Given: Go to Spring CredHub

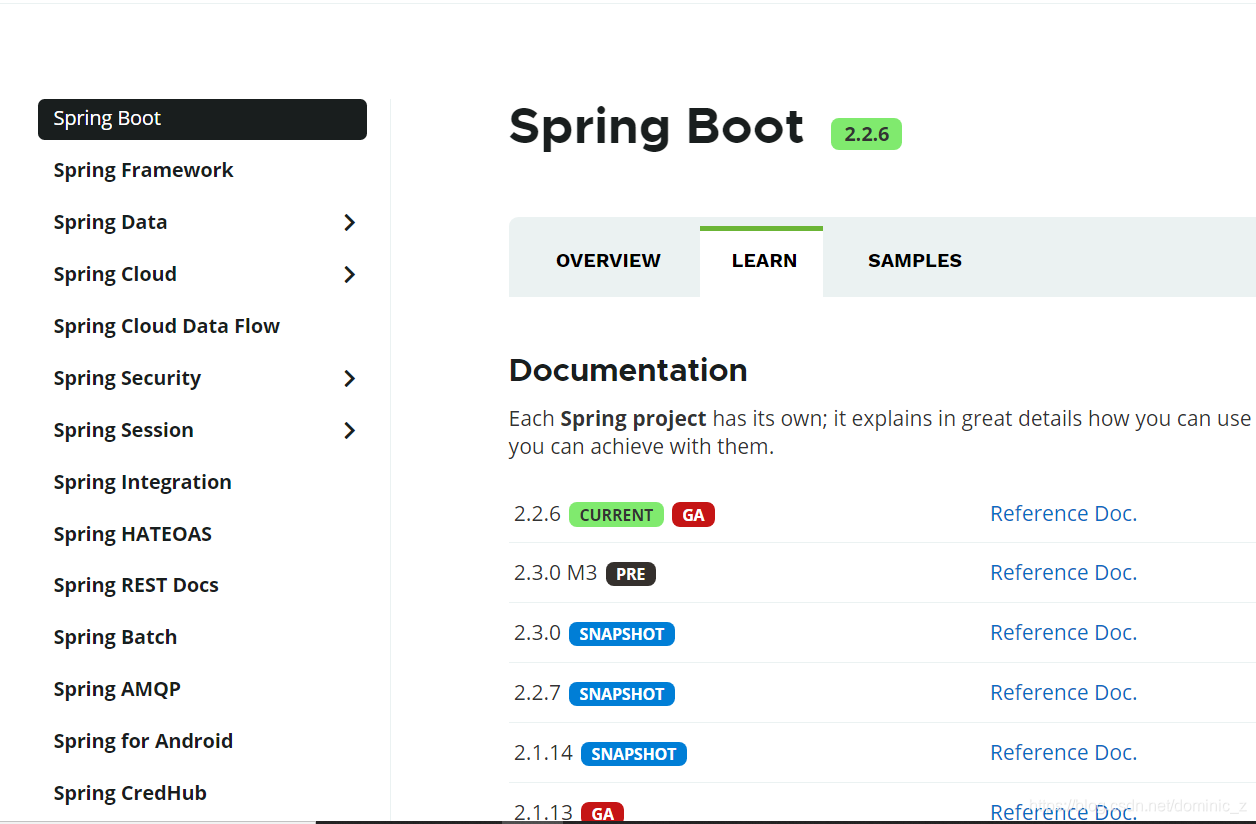Looking at the screenshot, I should 130,793.
